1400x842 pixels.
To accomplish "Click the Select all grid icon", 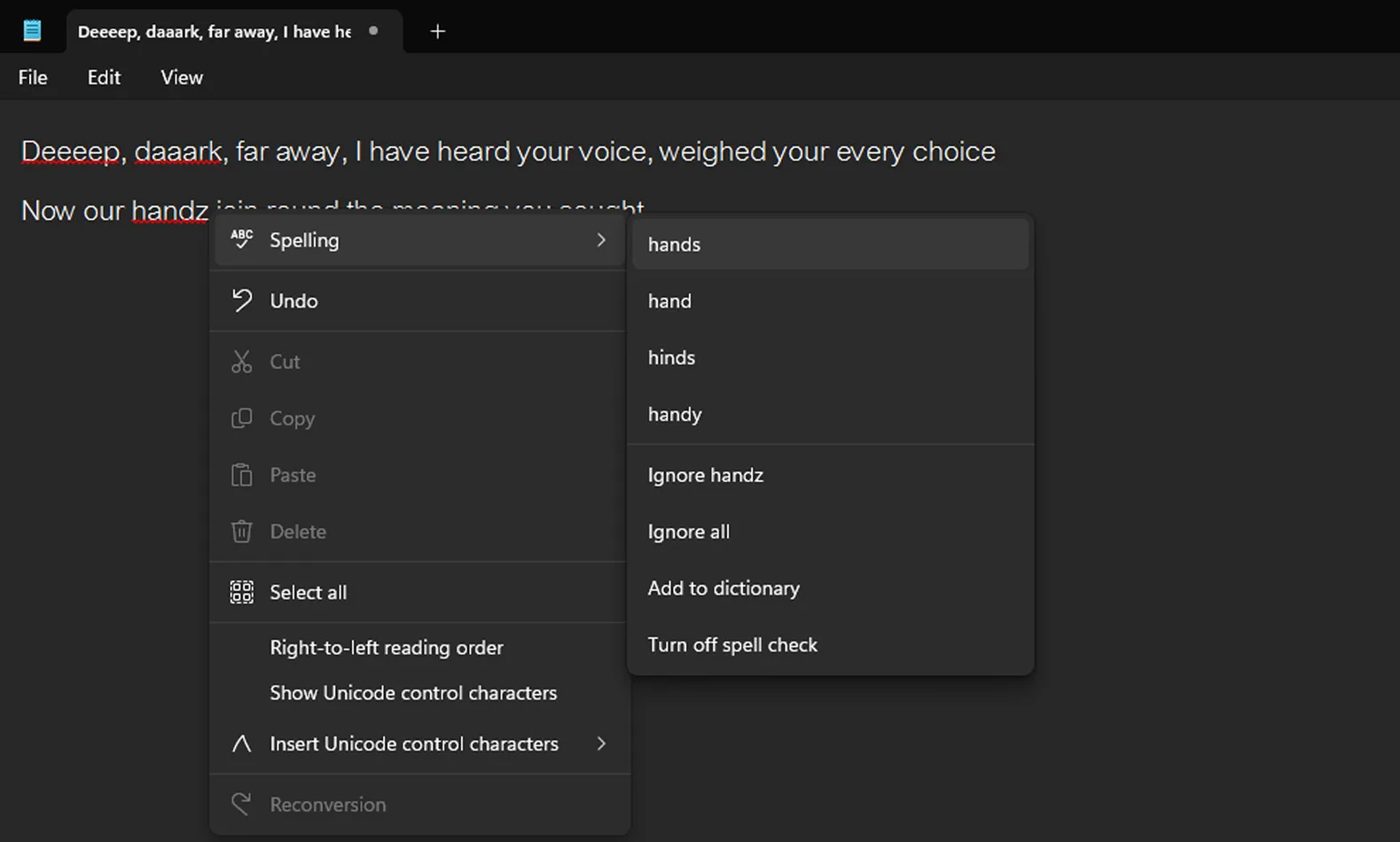I will [x=241, y=592].
